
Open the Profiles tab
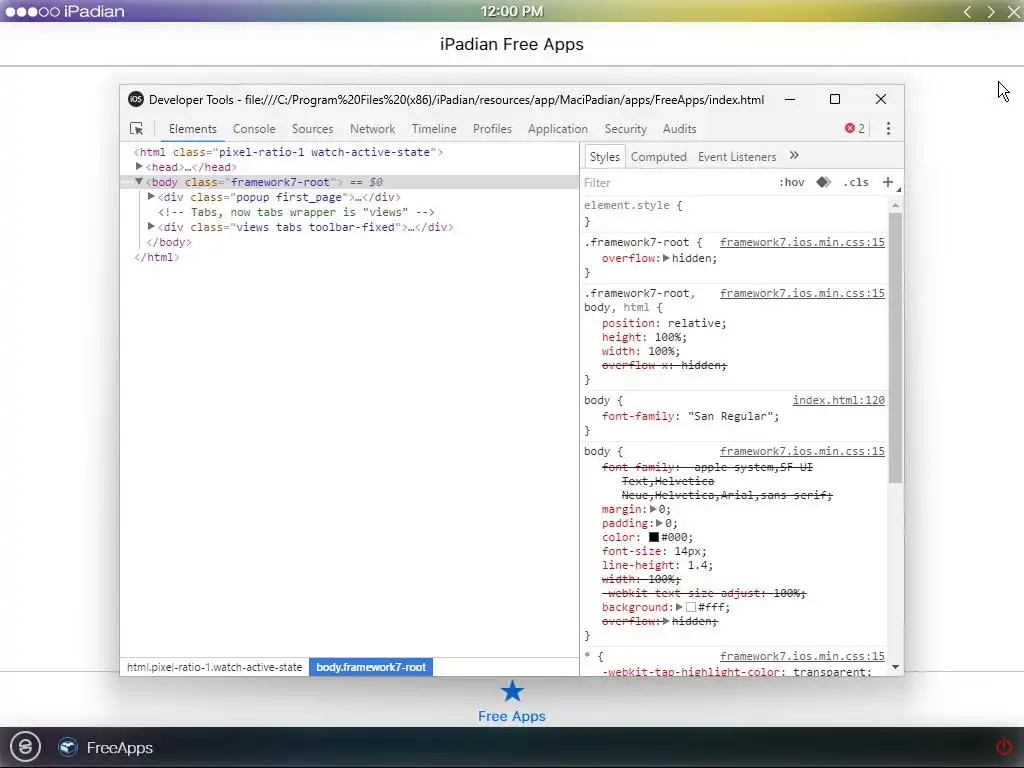tap(492, 129)
